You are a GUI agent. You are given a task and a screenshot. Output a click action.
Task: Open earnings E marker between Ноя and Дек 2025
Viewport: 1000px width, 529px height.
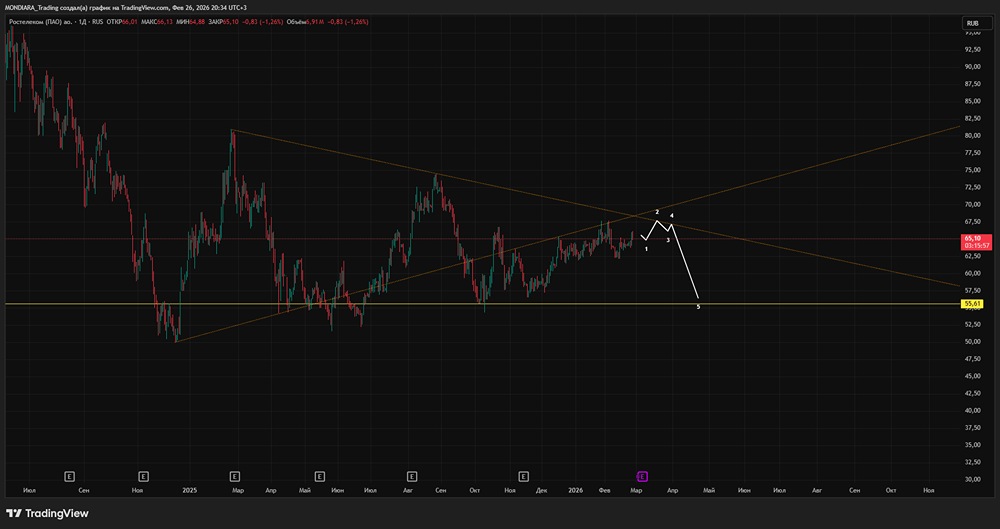click(523, 477)
